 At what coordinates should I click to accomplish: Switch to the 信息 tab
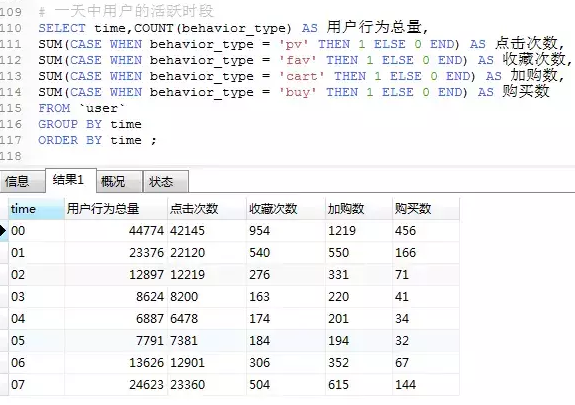[x=22, y=181]
